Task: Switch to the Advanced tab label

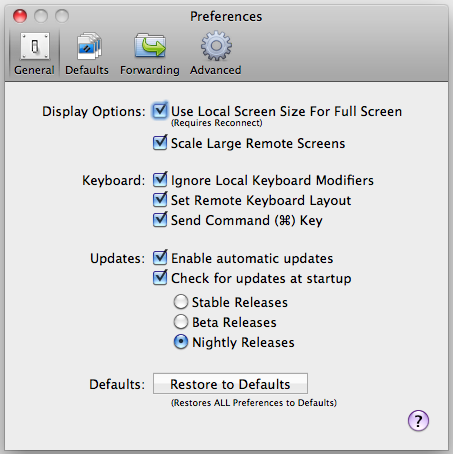Action: 216,70
